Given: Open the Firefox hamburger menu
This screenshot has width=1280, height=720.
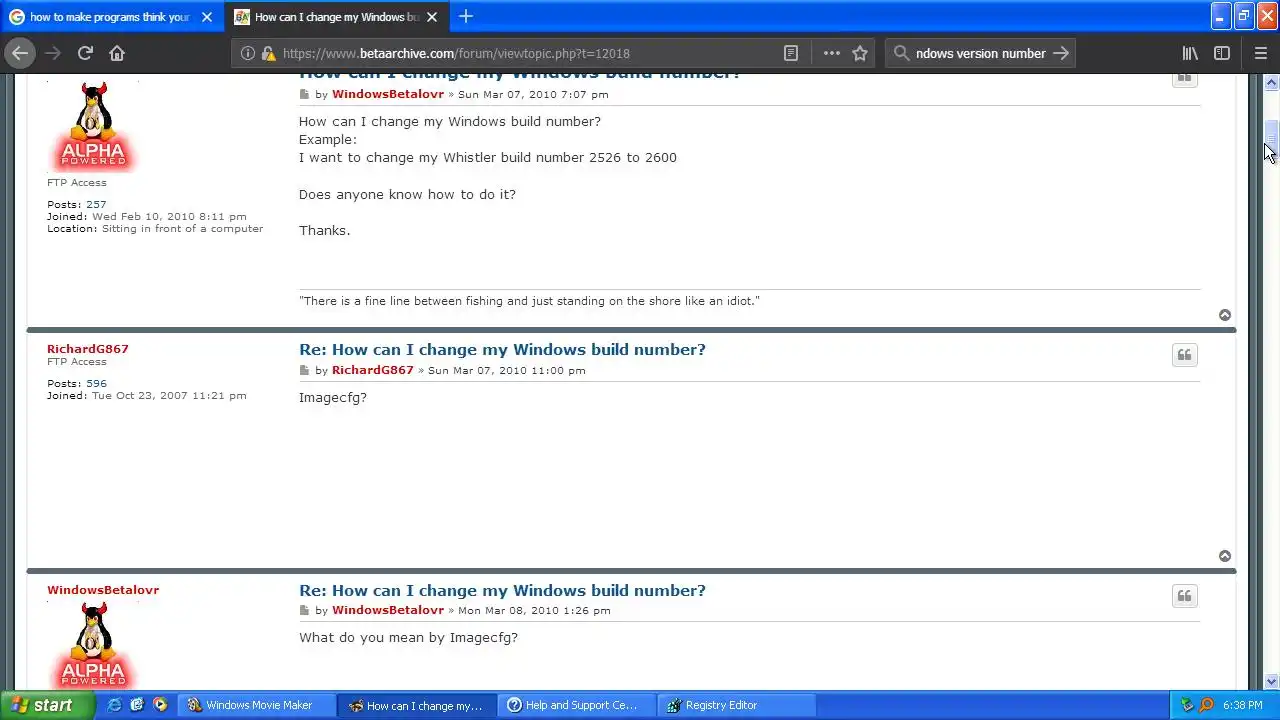Looking at the screenshot, I should 1260,53.
